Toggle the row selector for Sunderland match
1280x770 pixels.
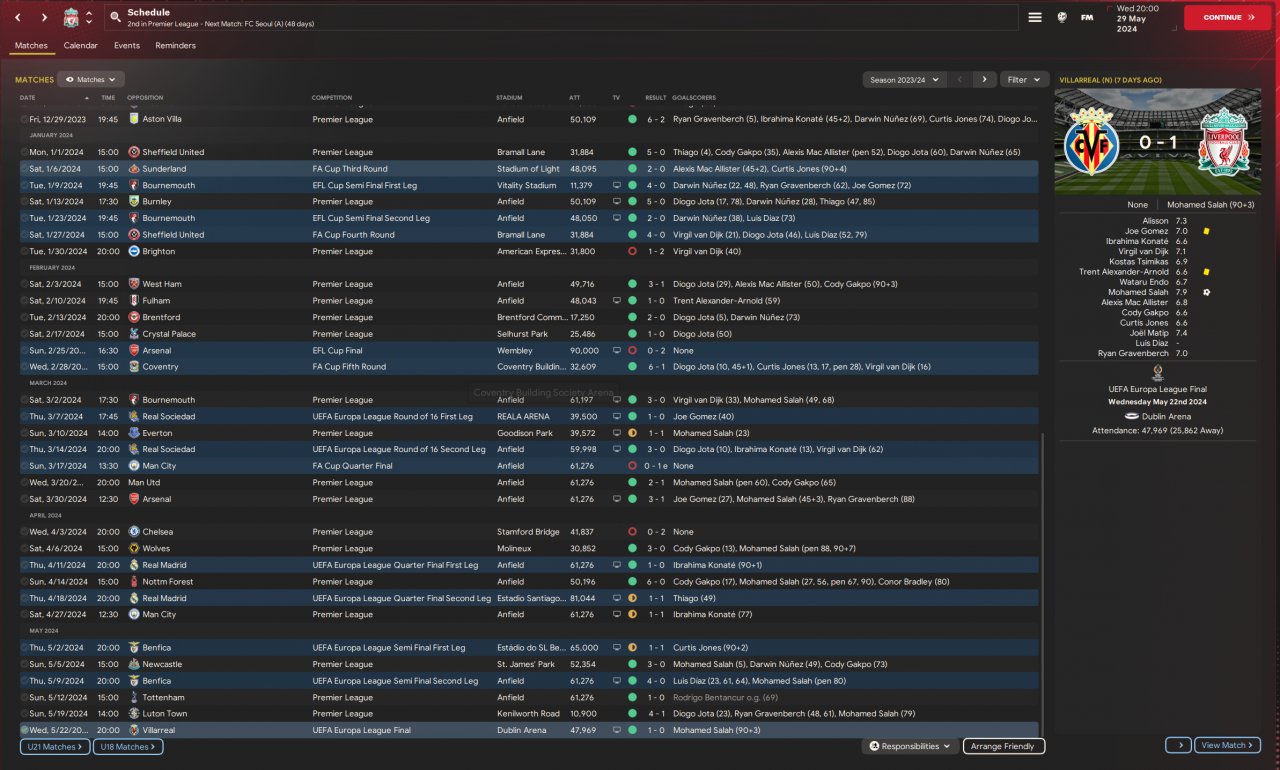(x=24, y=169)
